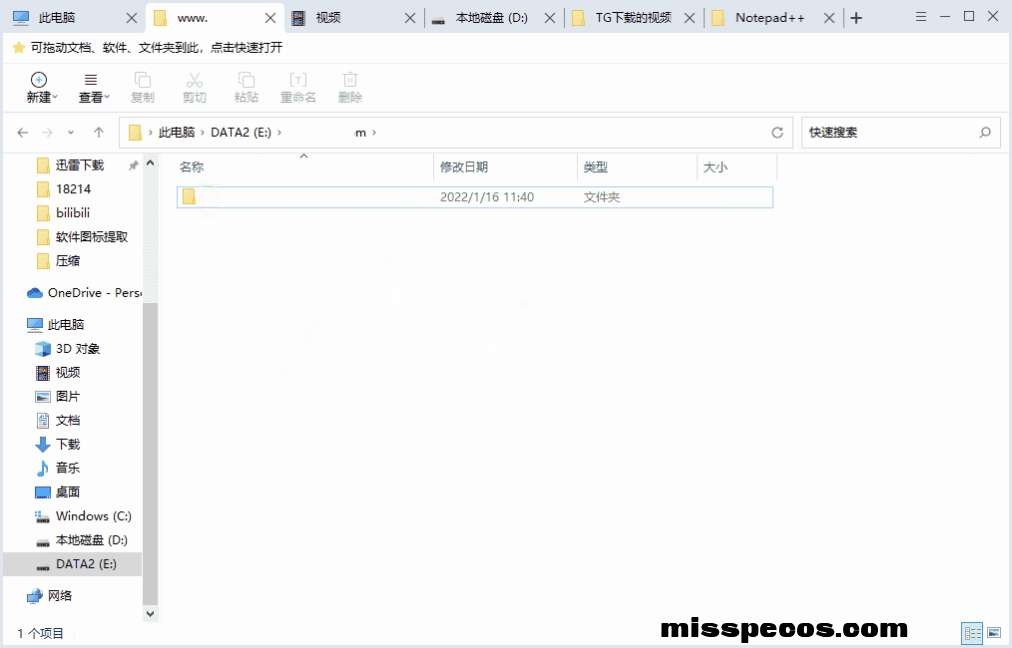The image size is (1012, 648).
Task: Open the 软件图标提取 sidebar folder
Action: click(91, 237)
